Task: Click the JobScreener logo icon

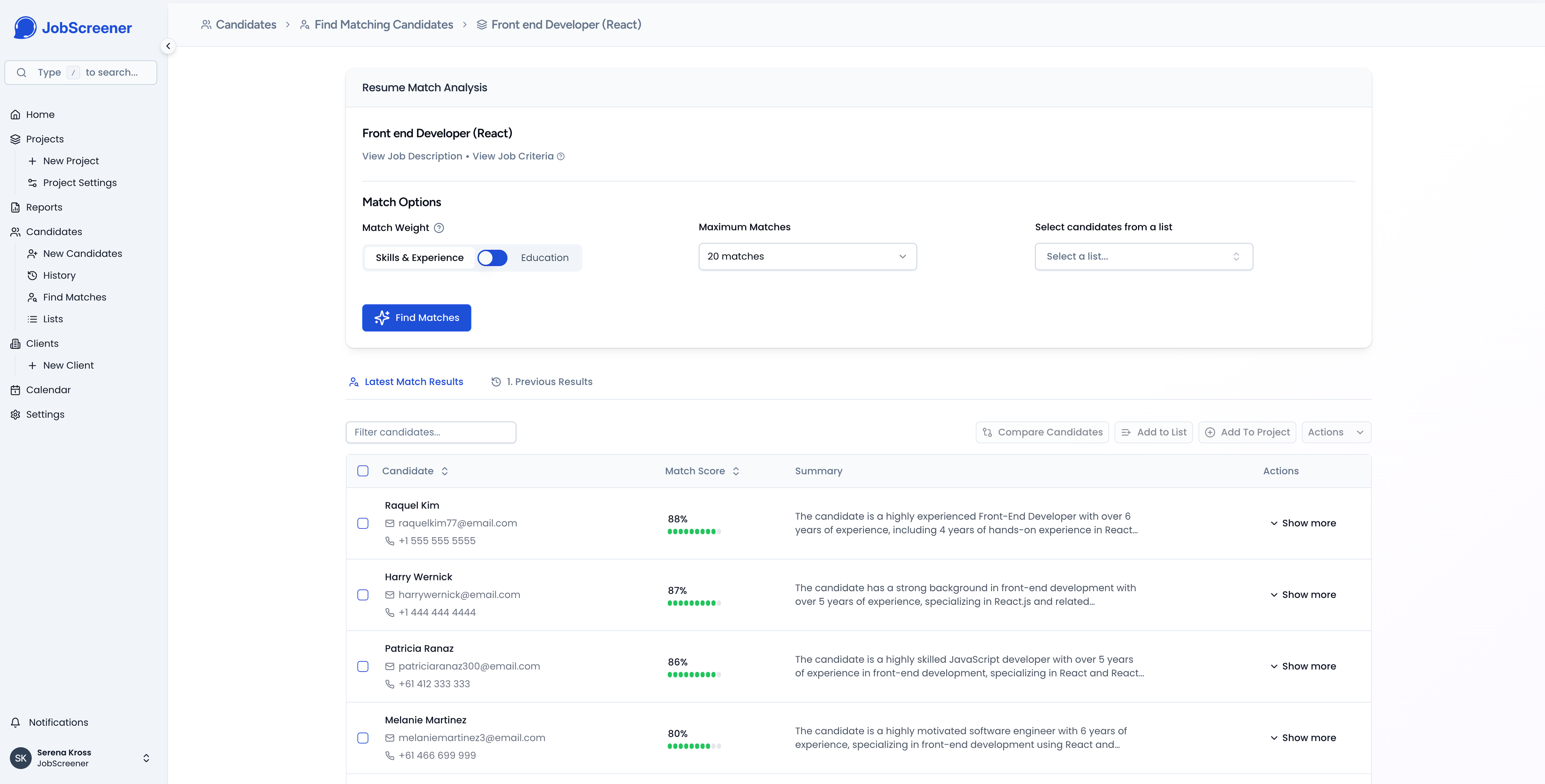Action: point(25,28)
